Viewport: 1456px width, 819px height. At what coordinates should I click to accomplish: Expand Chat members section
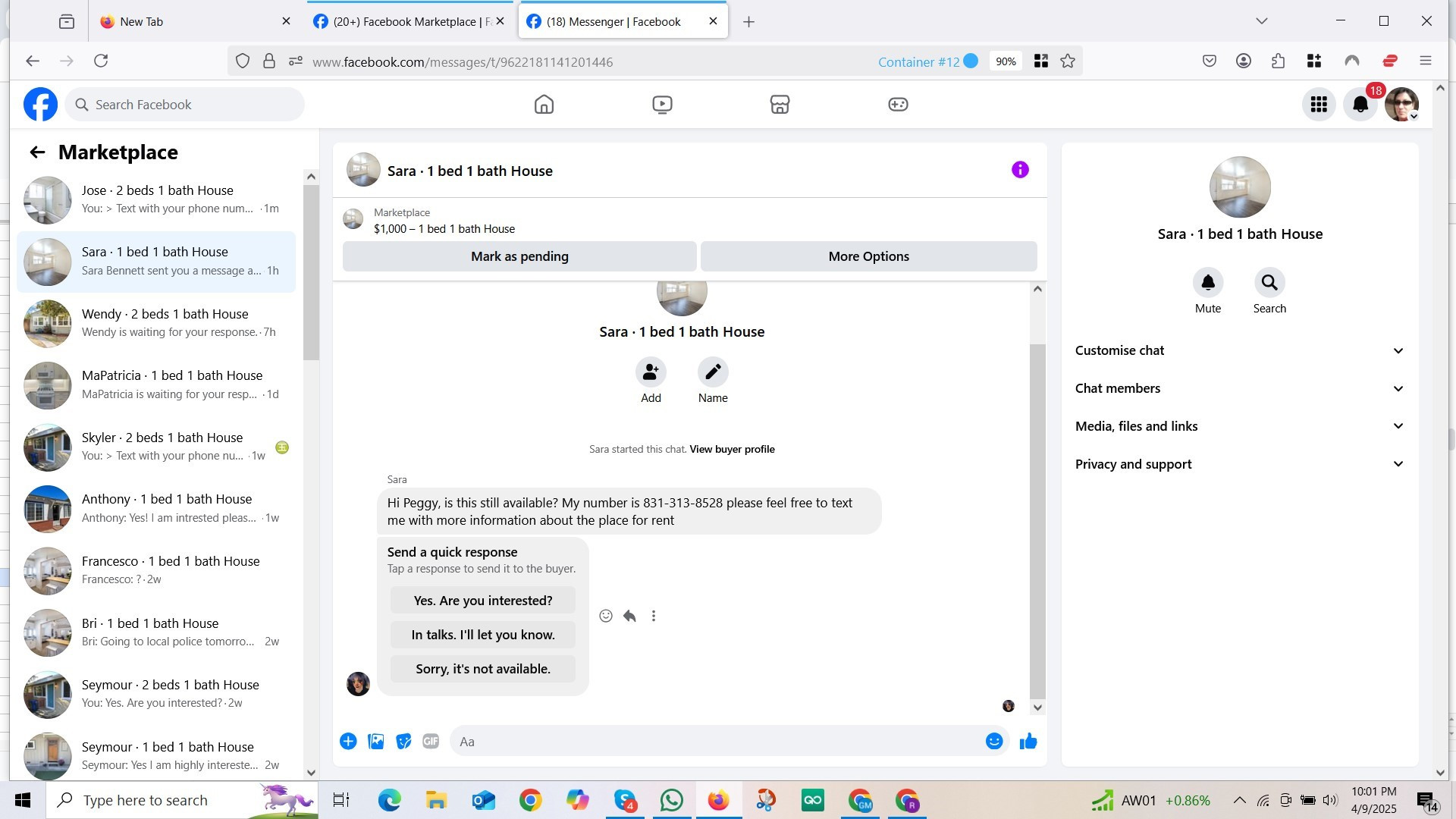point(1239,388)
